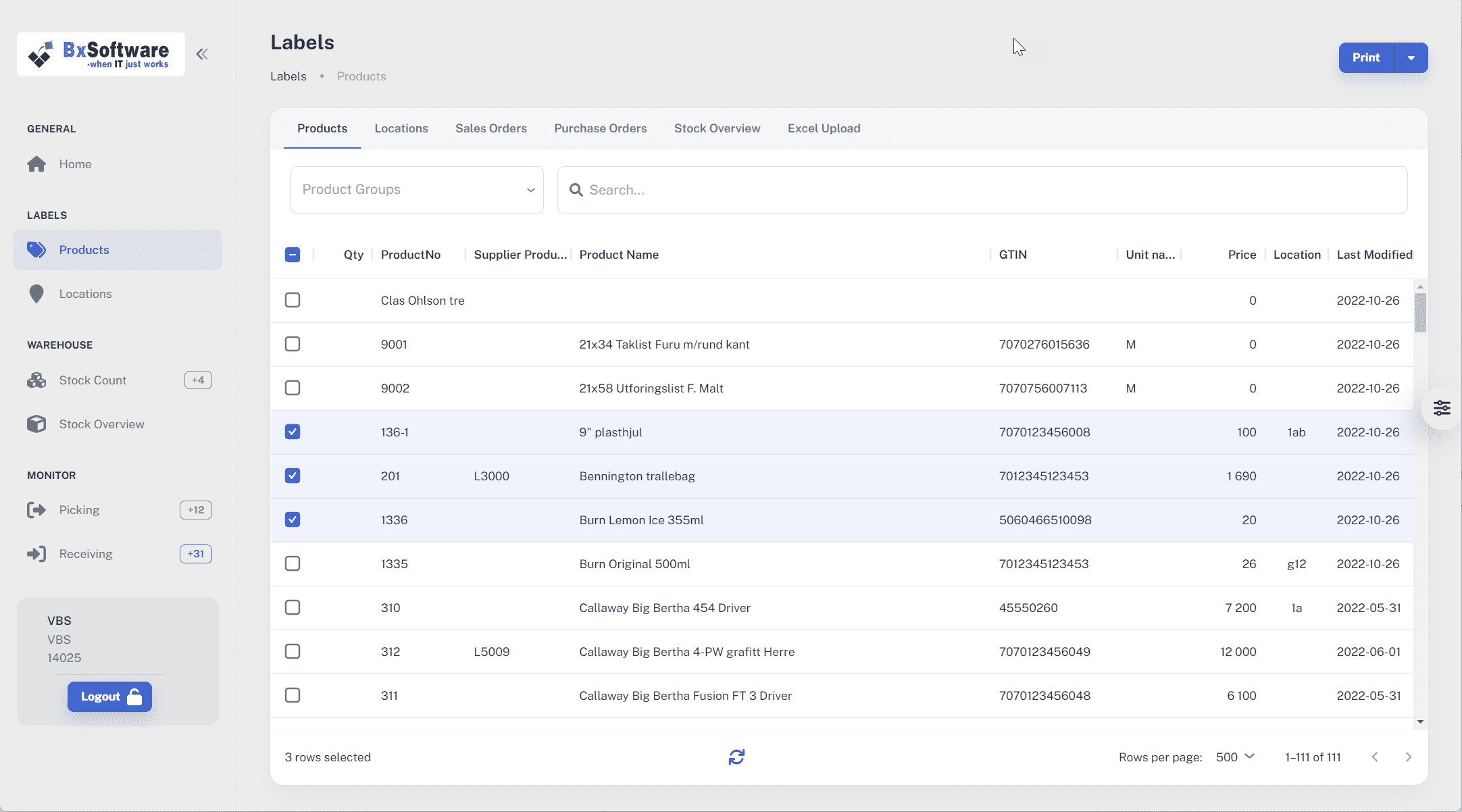Click the table vertical scrollbar thumb
The width and height of the screenshot is (1462, 812).
click(x=1420, y=313)
